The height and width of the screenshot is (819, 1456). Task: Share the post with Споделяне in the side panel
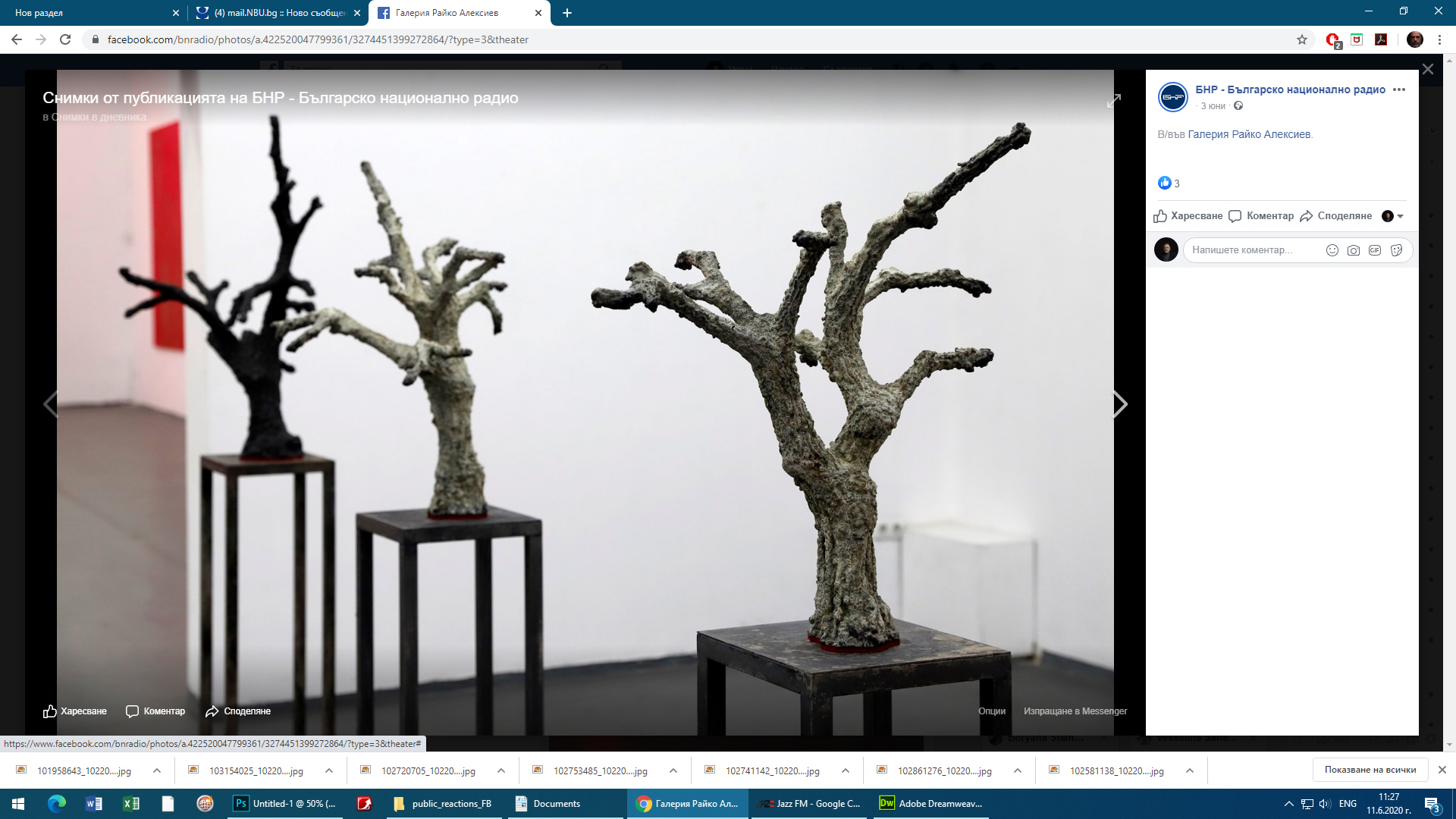tap(1336, 216)
